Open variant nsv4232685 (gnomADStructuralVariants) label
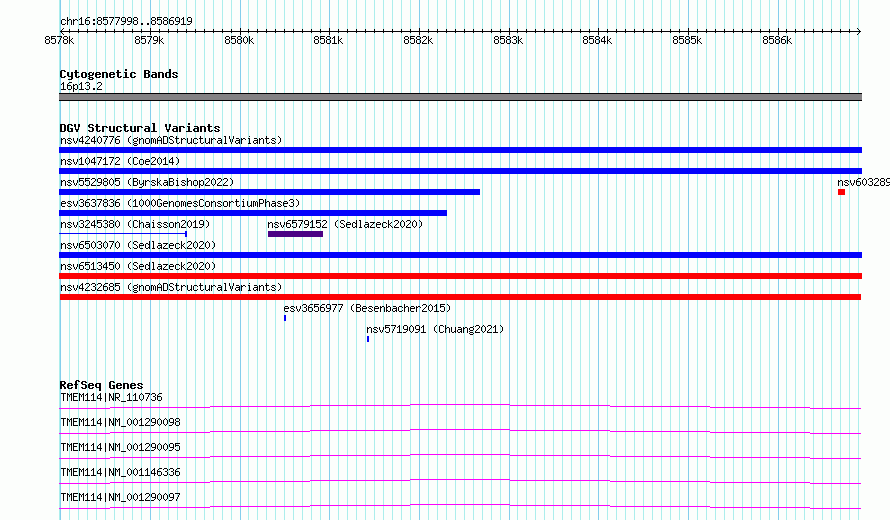 click(x=171, y=287)
